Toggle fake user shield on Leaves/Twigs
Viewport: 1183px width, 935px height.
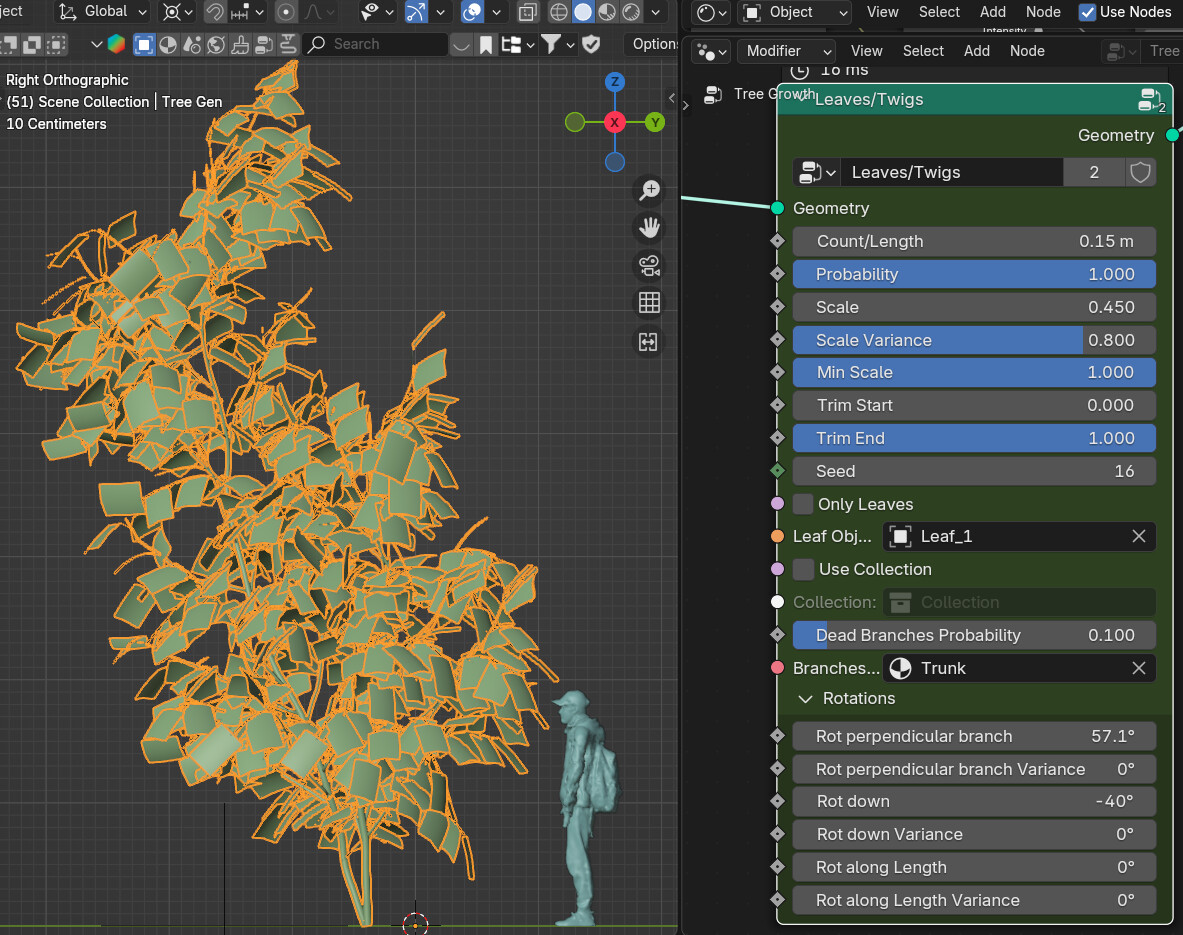(1140, 172)
